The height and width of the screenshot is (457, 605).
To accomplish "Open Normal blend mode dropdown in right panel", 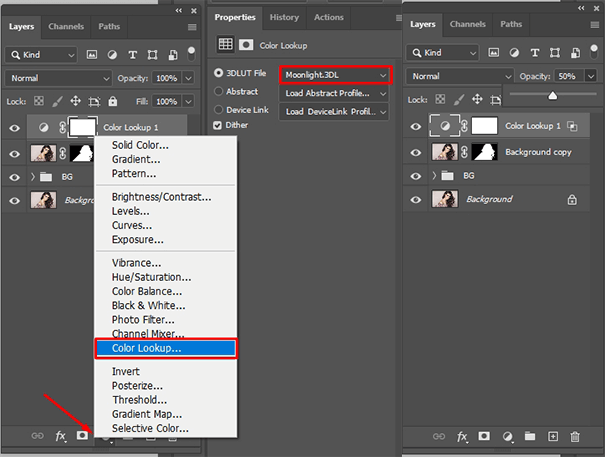I will (x=460, y=76).
